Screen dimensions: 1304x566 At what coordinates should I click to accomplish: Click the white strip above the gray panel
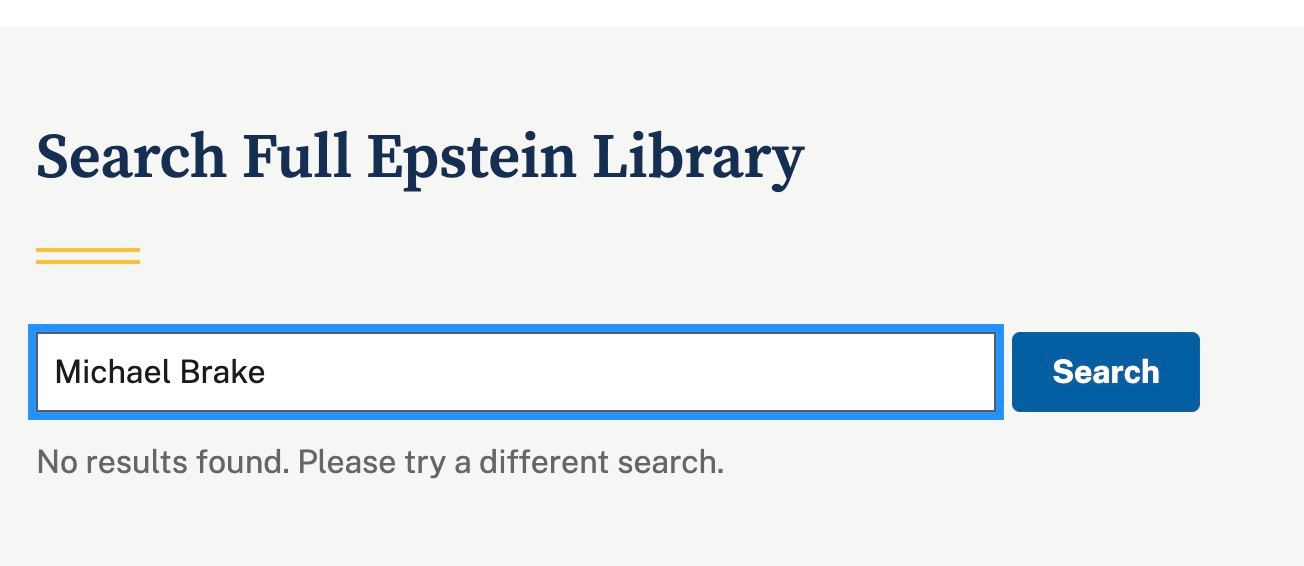click(x=650, y=13)
